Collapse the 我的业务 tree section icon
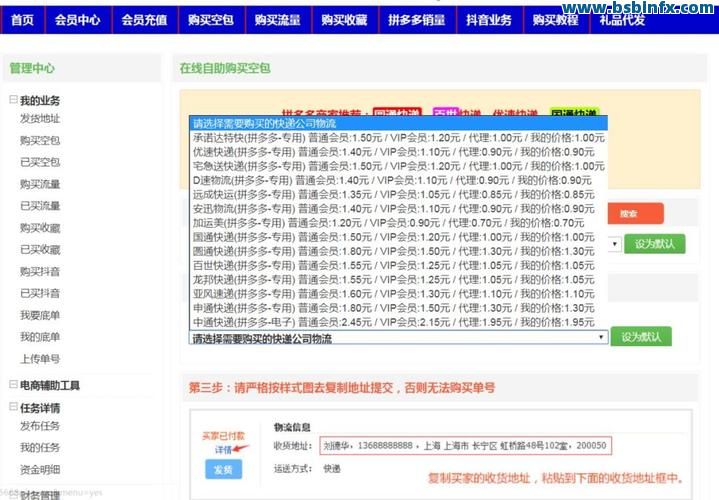 point(13,100)
